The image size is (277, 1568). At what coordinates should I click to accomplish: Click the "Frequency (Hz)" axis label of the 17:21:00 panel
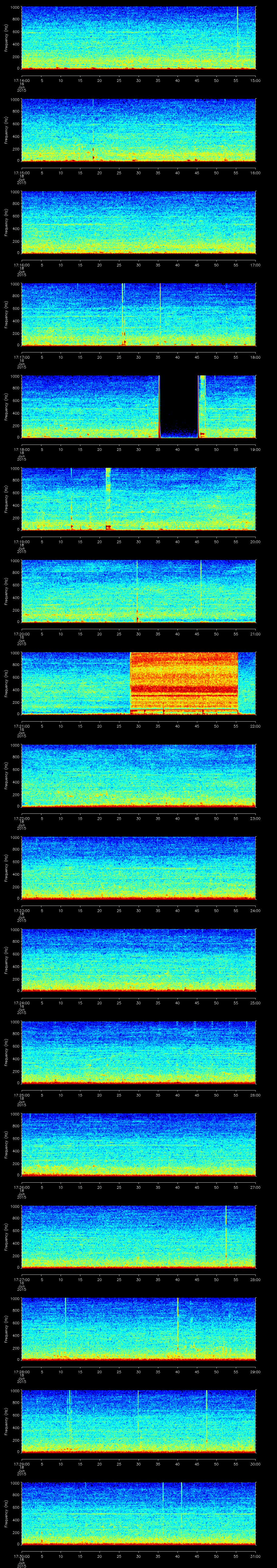coord(7,683)
